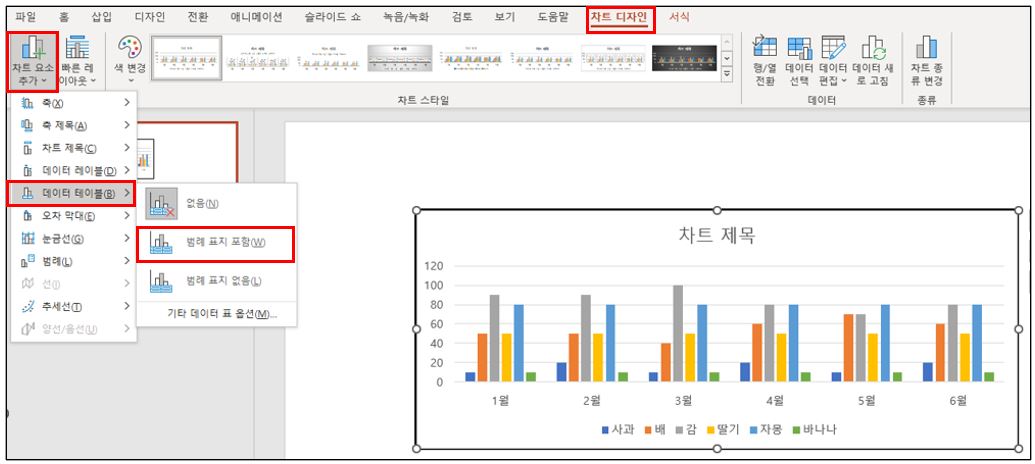The height and width of the screenshot is (464, 1035).
Task: Switch to the 보기 tab
Action: pos(505,17)
